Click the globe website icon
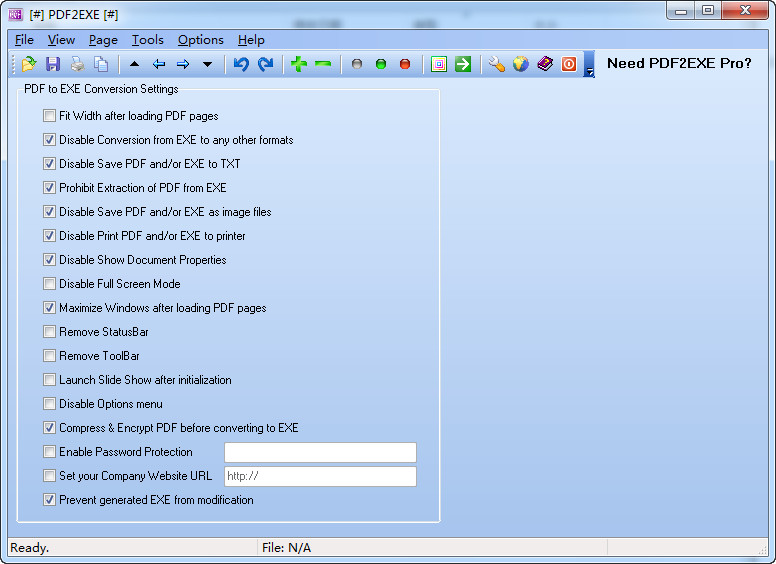Image resolution: width=776 pixels, height=564 pixels. point(521,64)
